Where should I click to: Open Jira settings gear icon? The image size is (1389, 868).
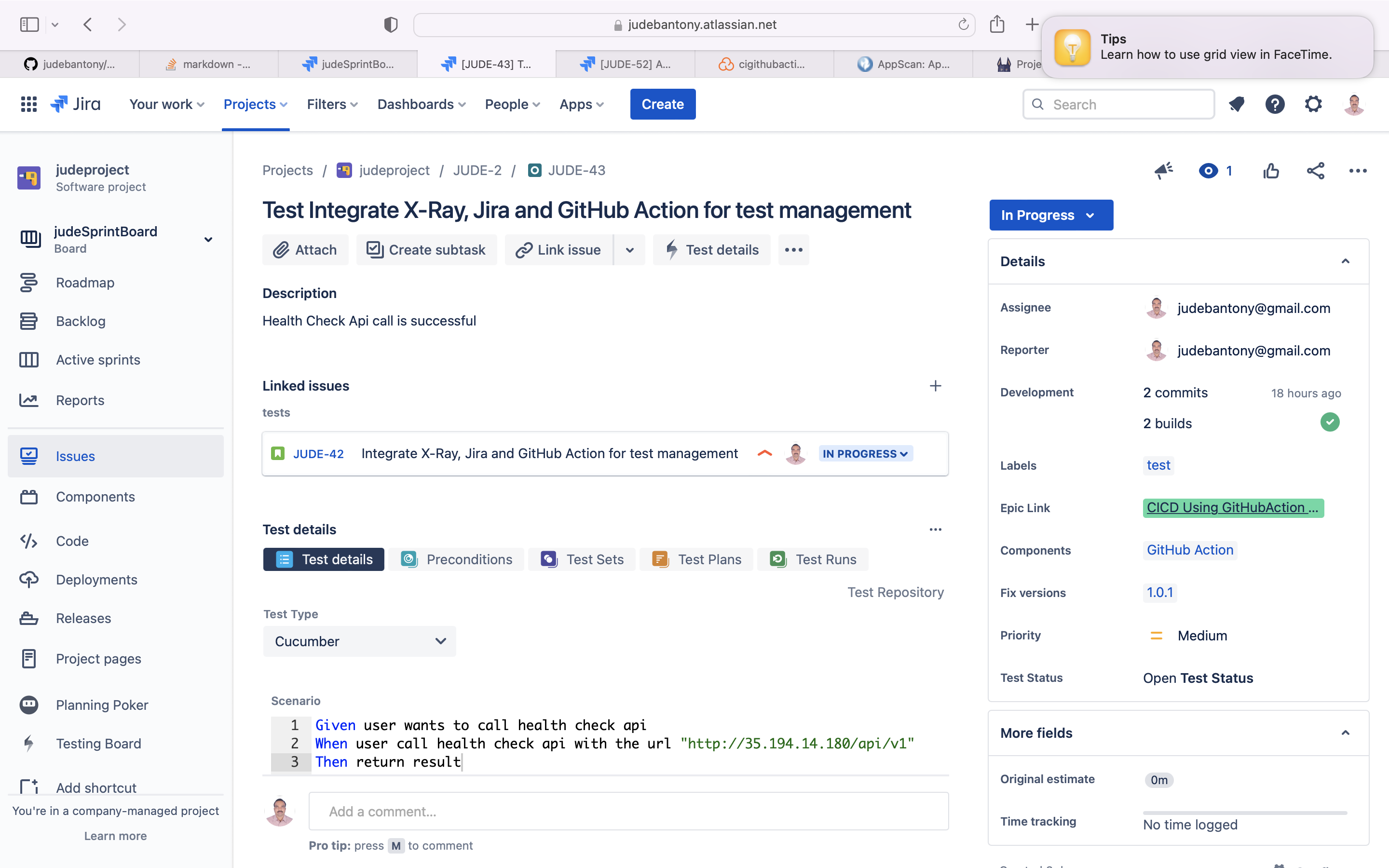pyautogui.click(x=1313, y=105)
